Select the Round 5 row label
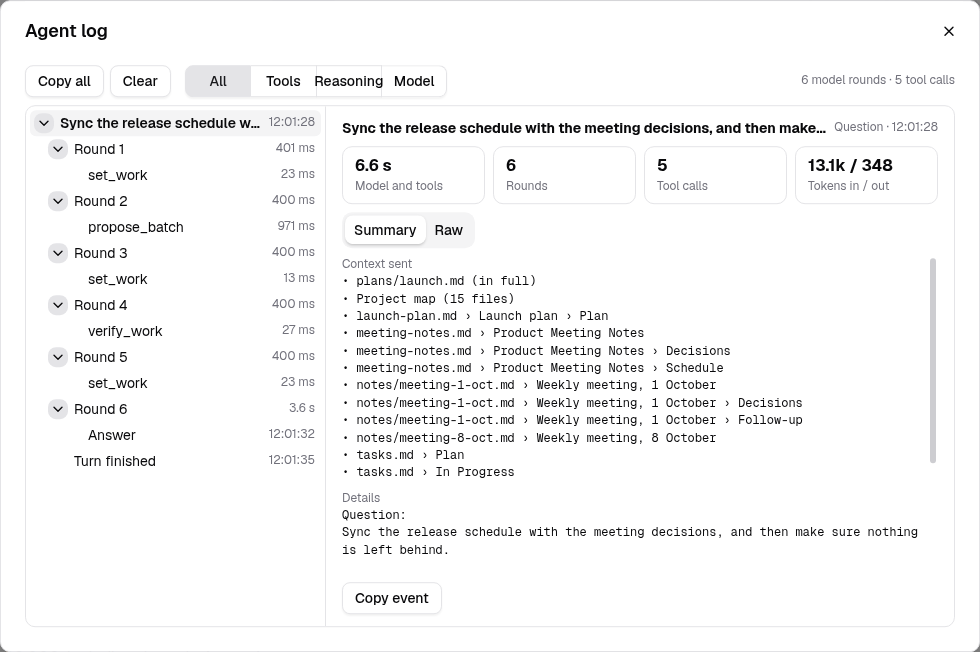 tap(100, 357)
